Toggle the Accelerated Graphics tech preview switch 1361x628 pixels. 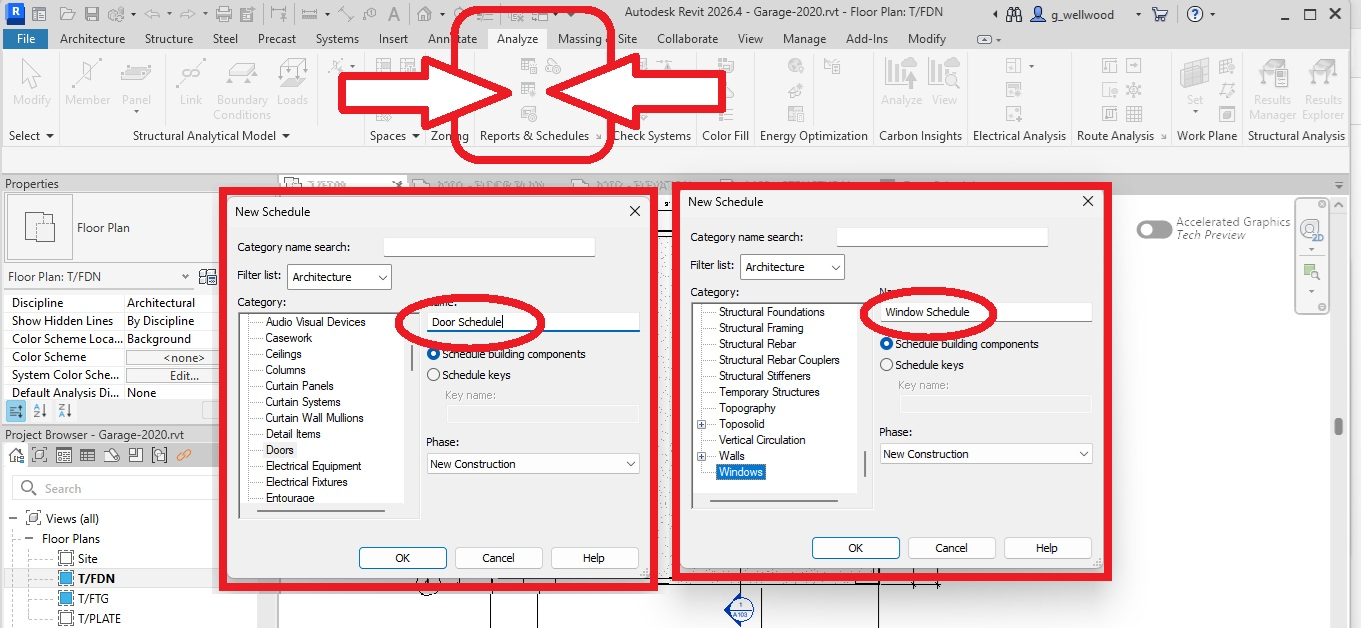click(x=1154, y=229)
